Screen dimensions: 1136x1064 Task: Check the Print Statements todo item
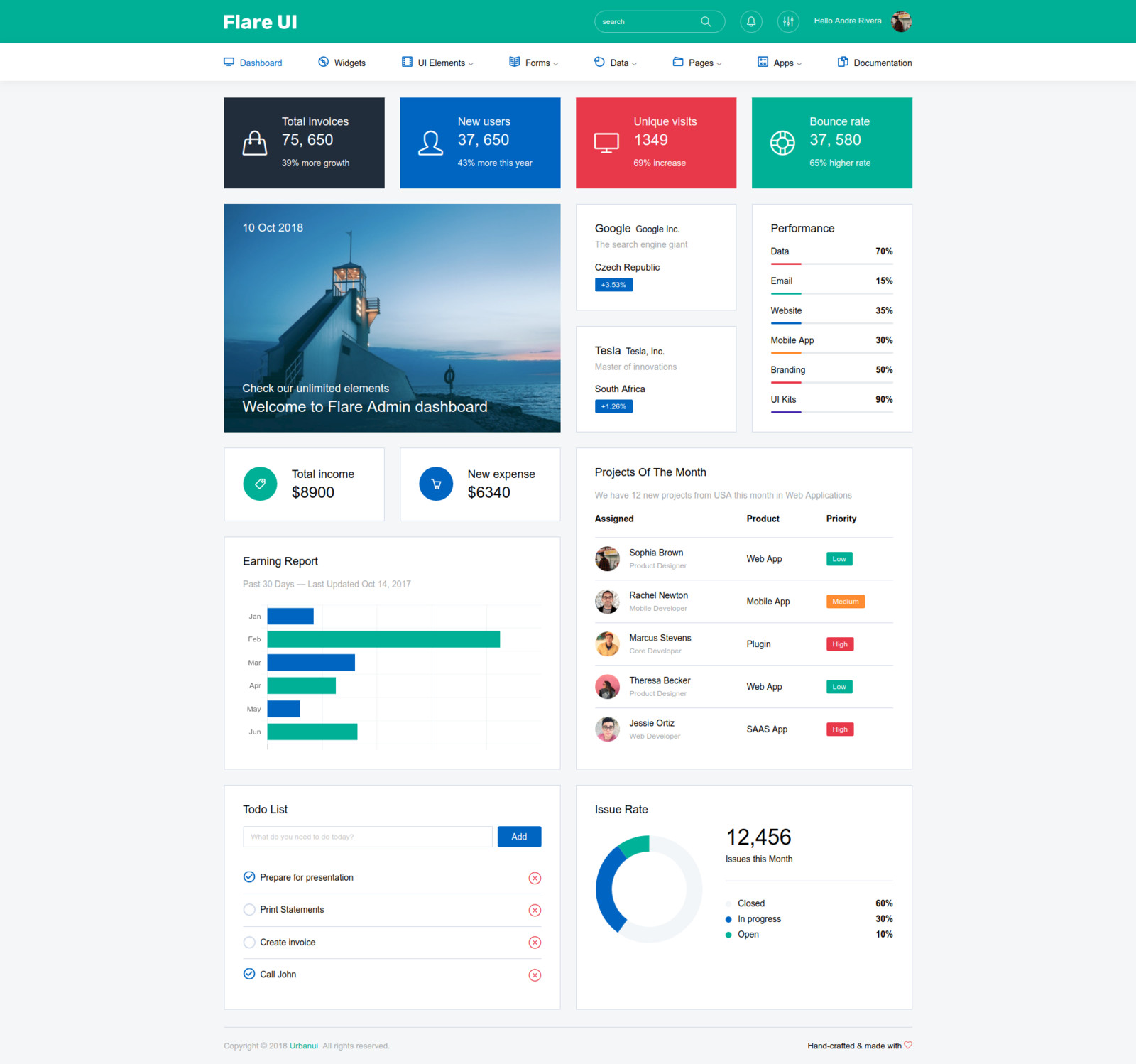[249, 909]
